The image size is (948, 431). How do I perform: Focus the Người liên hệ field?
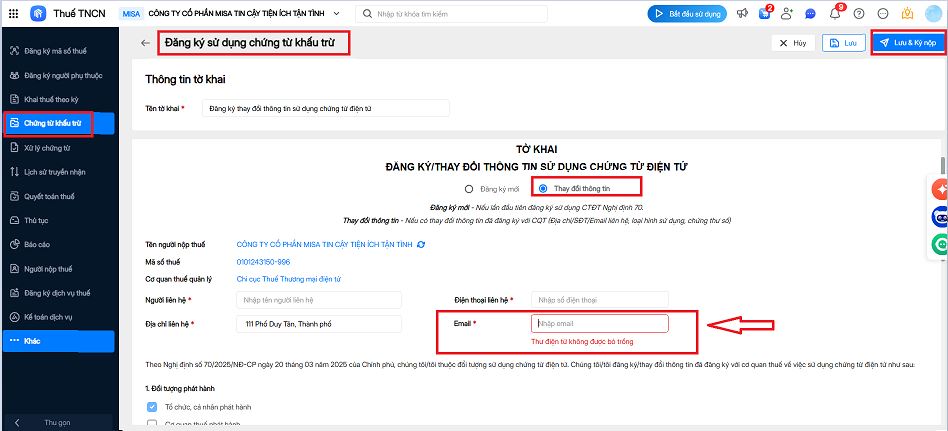[319, 300]
